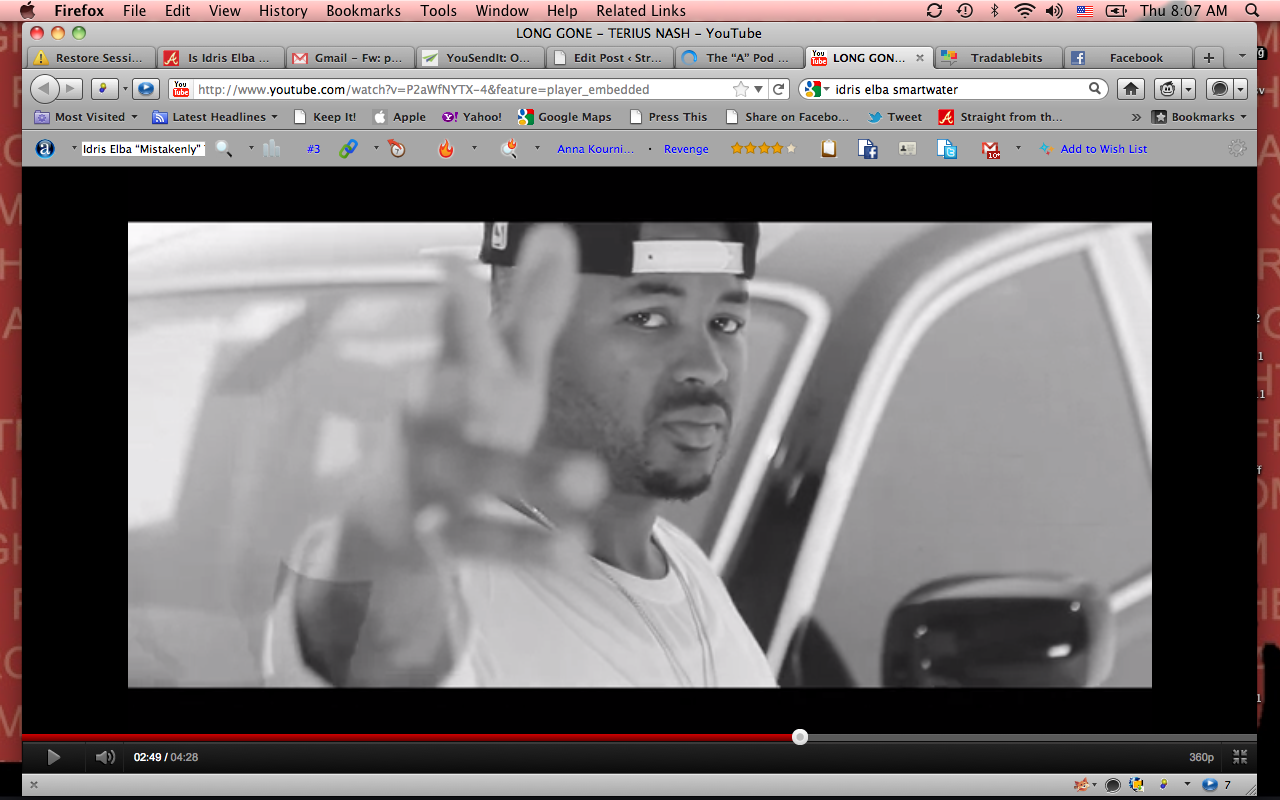Expand the Most Visited bookmarks dropdown
Image resolution: width=1280 pixels, height=800 pixels.
[86, 117]
